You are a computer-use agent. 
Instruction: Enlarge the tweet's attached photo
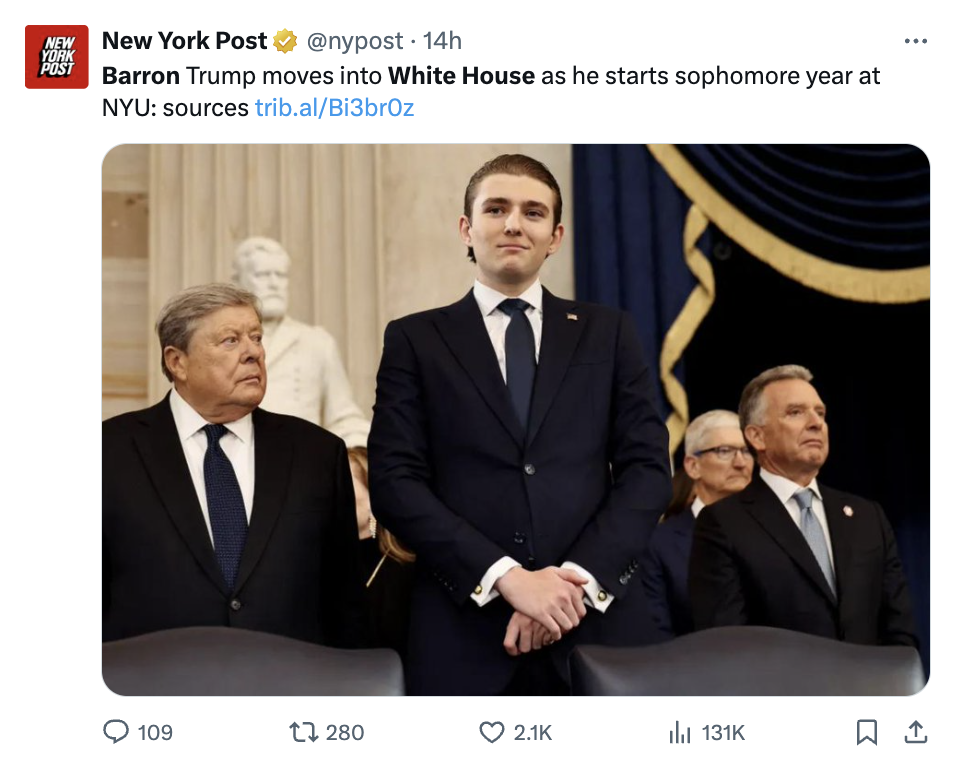[515, 419]
